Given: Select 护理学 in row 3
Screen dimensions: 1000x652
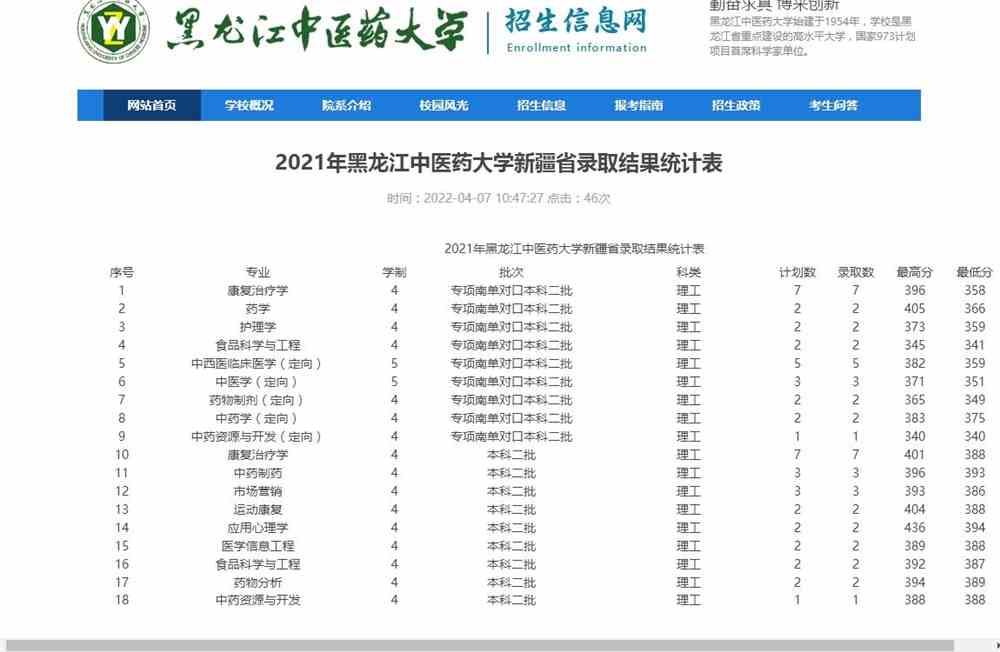Looking at the screenshot, I should pyautogui.click(x=258, y=327).
